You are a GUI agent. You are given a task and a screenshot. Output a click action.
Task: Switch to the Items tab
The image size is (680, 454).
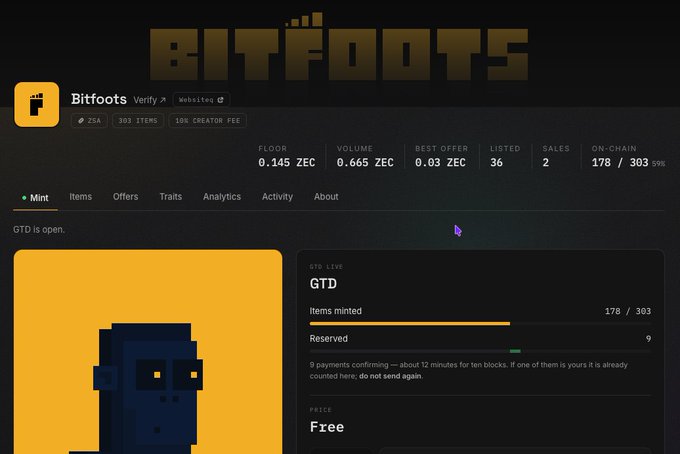(x=81, y=197)
